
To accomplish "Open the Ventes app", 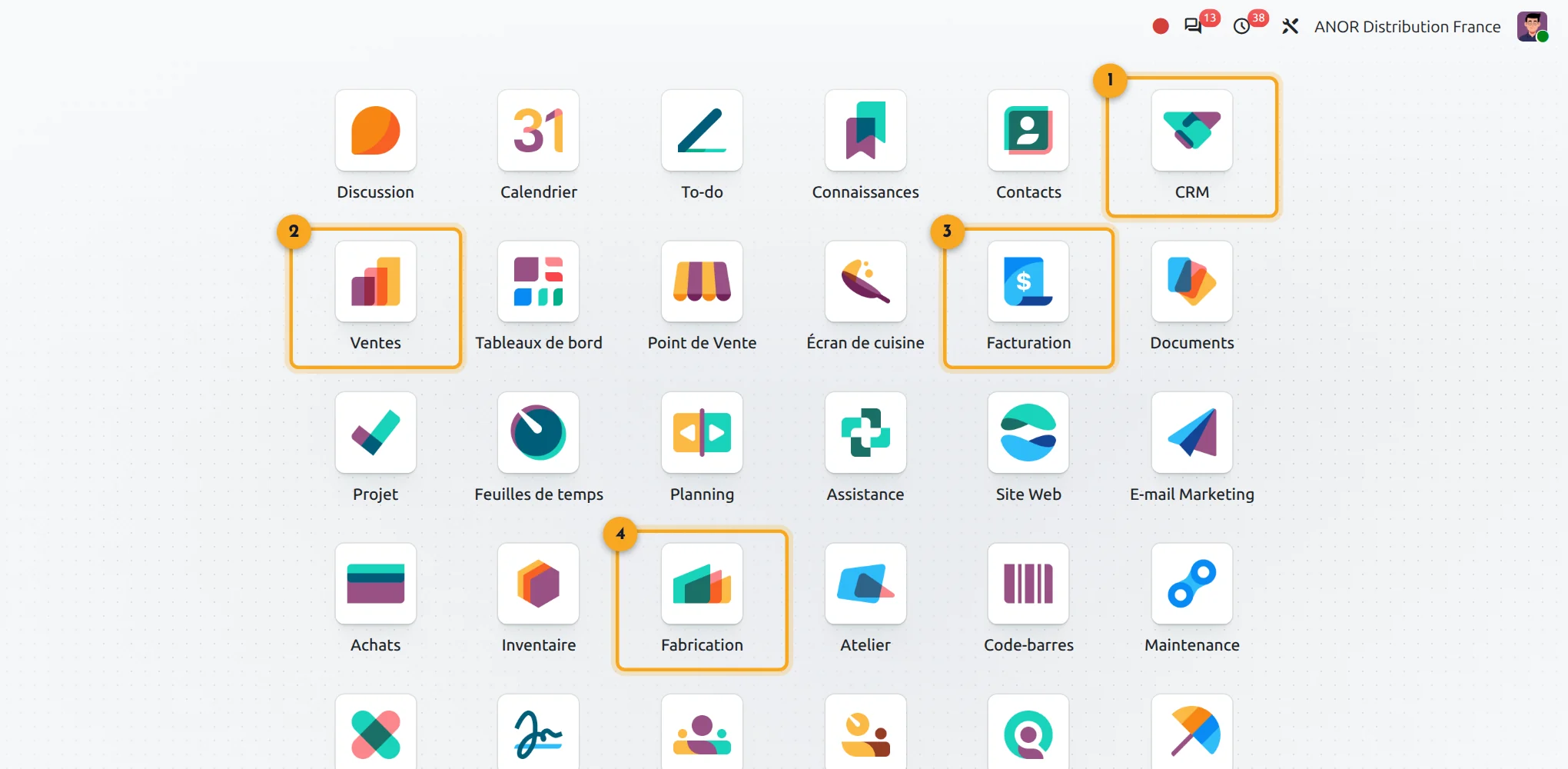I will (x=375, y=281).
